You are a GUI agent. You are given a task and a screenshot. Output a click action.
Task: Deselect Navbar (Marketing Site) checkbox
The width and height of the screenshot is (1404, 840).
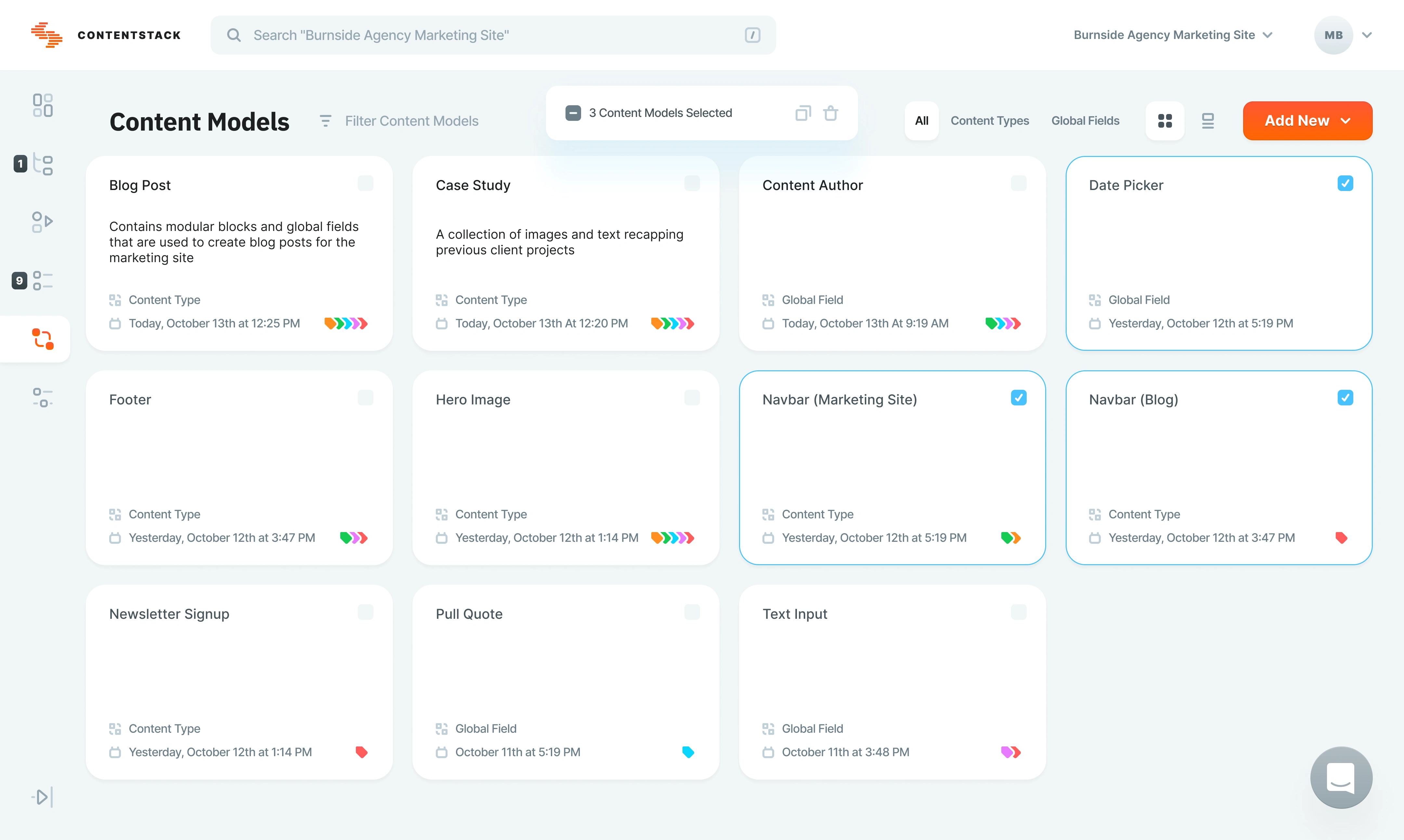tap(1018, 398)
